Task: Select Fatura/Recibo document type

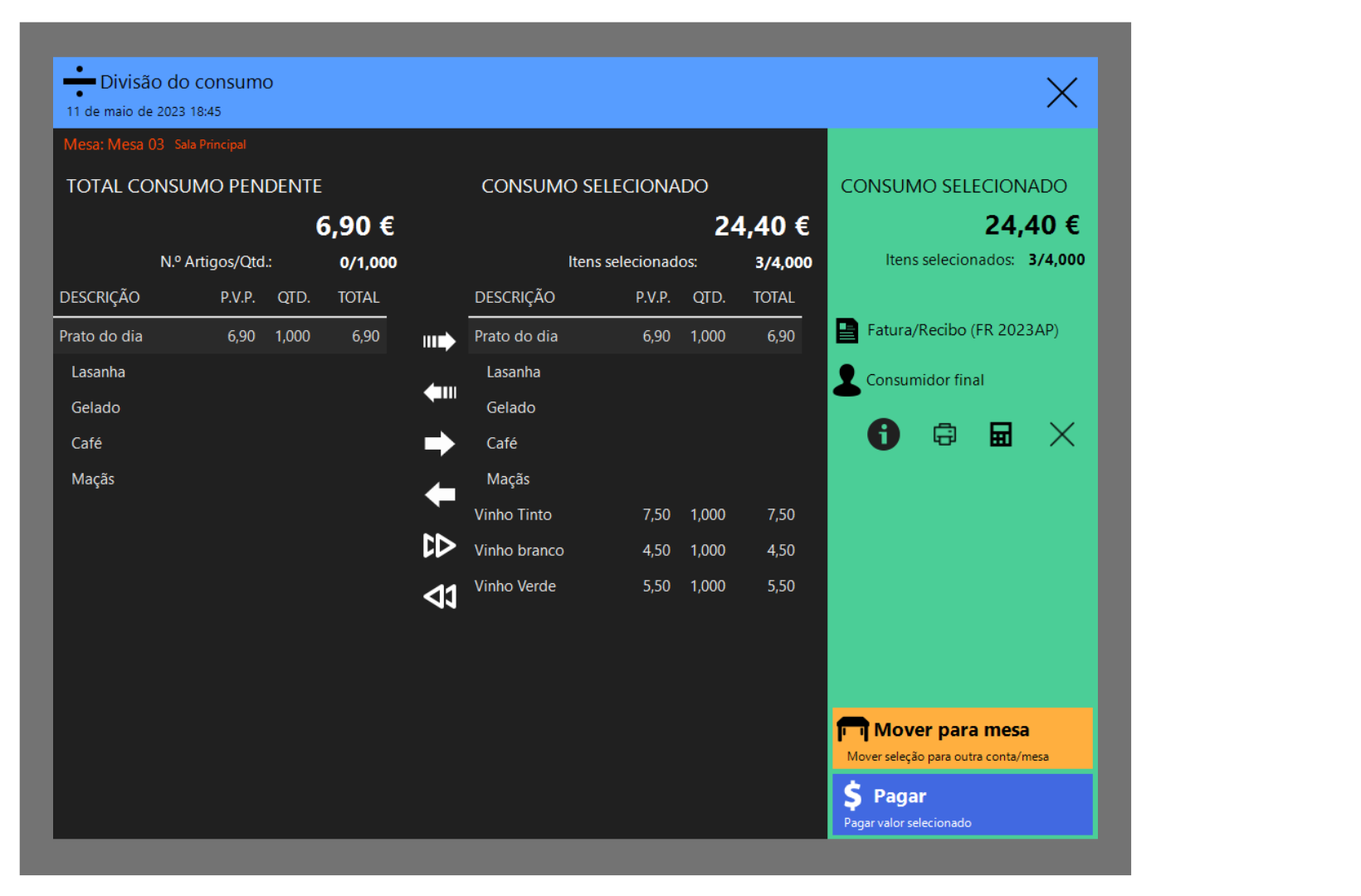Action: [x=961, y=330]
